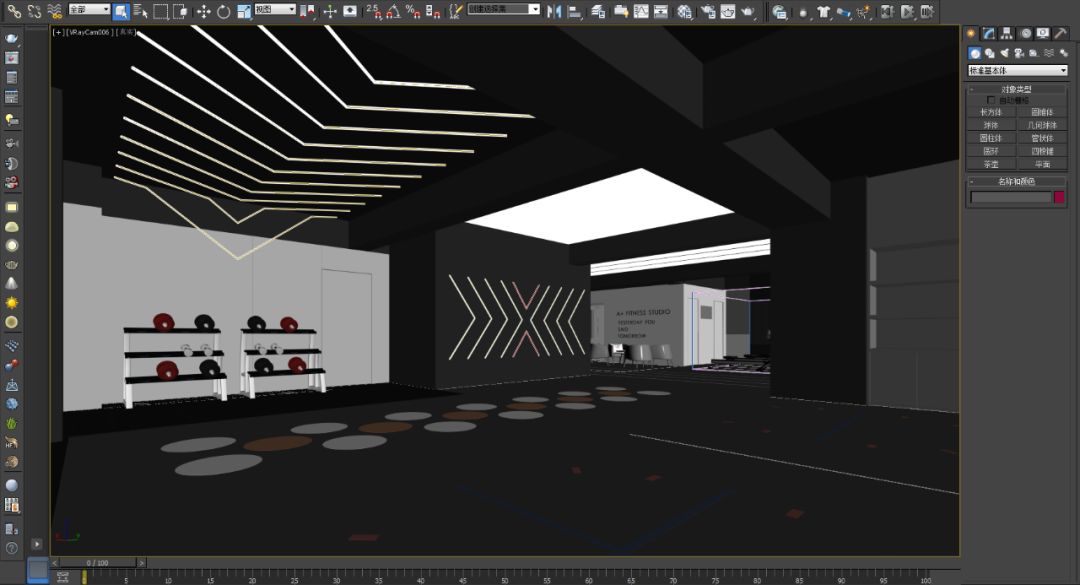Click the 长方体 button

point(991,112)
